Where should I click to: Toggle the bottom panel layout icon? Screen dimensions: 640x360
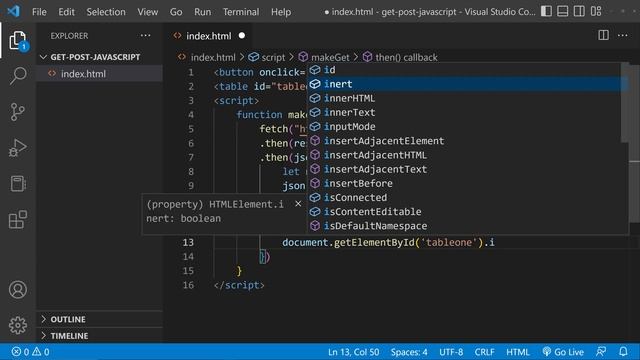pos(562,11)
